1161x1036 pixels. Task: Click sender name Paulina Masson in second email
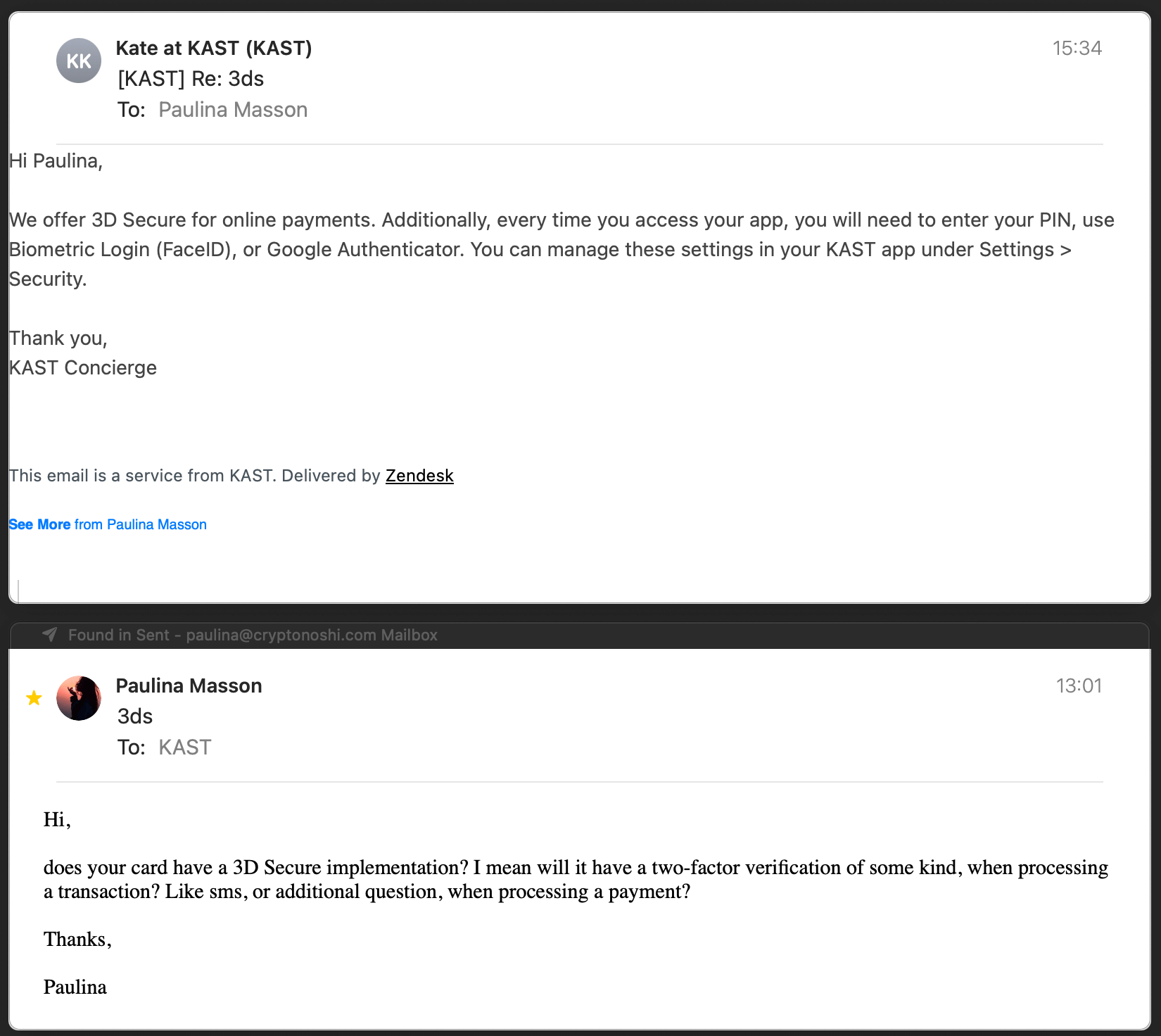pyautogui.click(x=189, y=686)
